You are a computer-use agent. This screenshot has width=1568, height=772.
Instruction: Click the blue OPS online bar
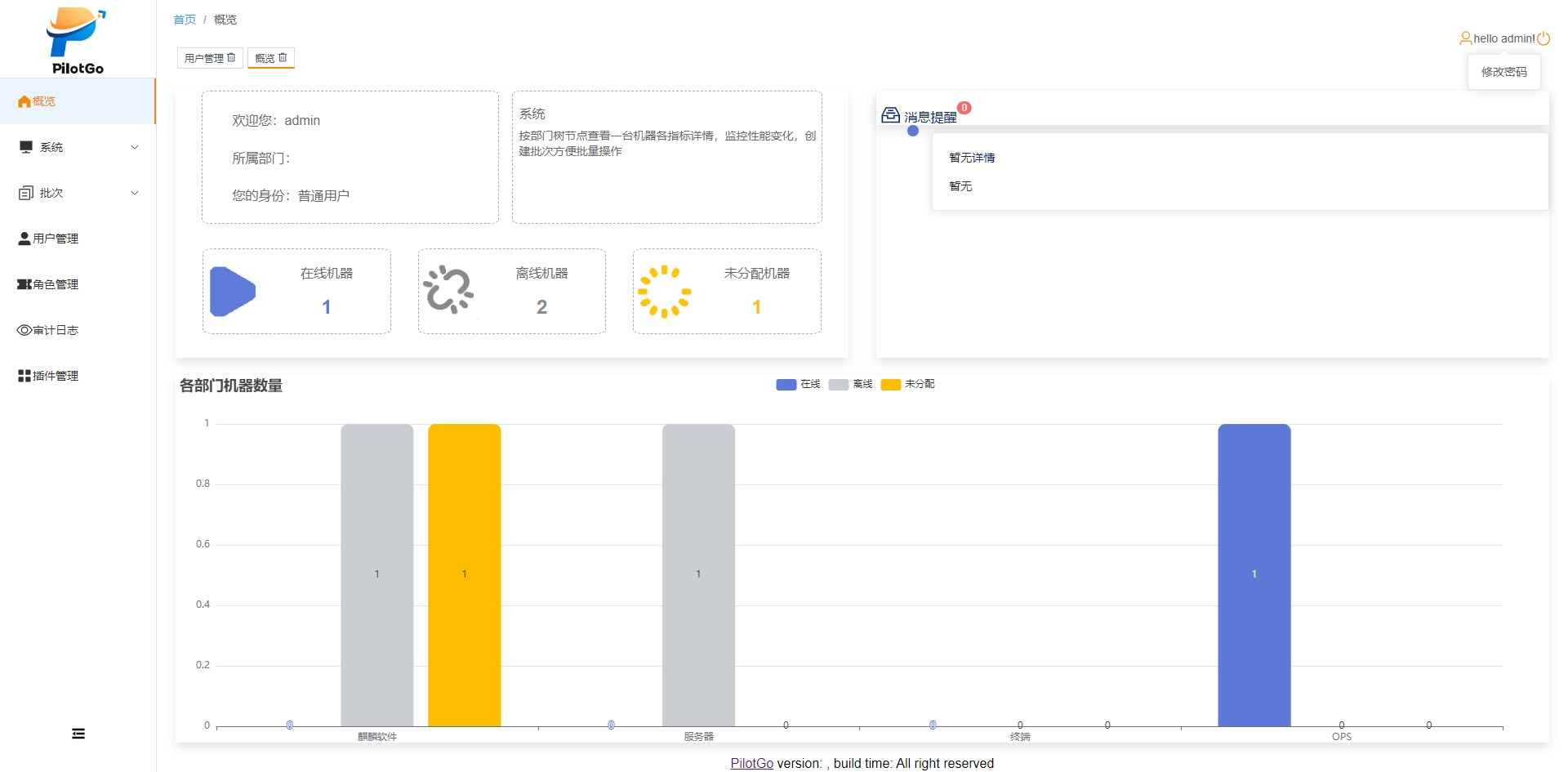tap(1254, 574)
